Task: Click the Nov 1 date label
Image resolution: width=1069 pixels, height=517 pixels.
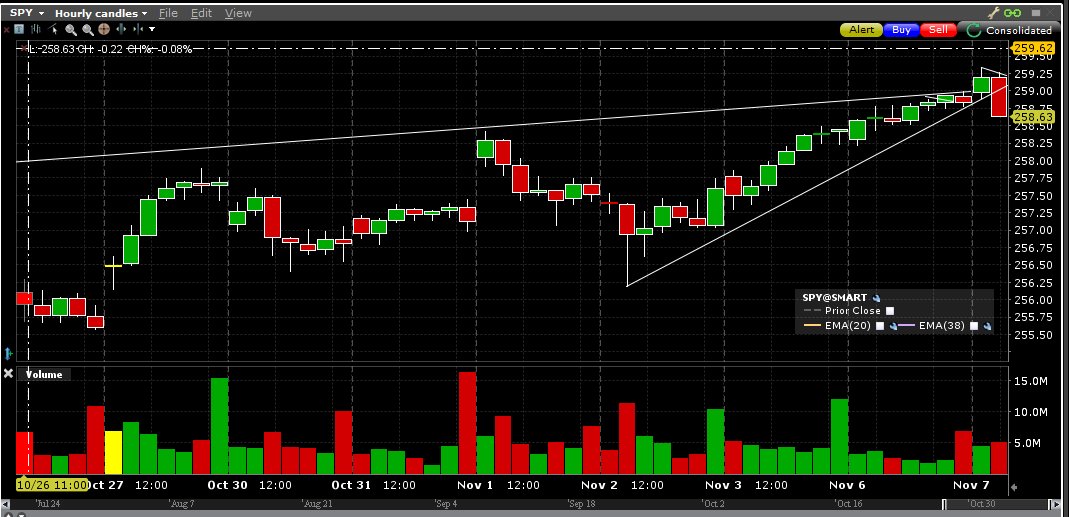Action: click(x=475, y=485)
